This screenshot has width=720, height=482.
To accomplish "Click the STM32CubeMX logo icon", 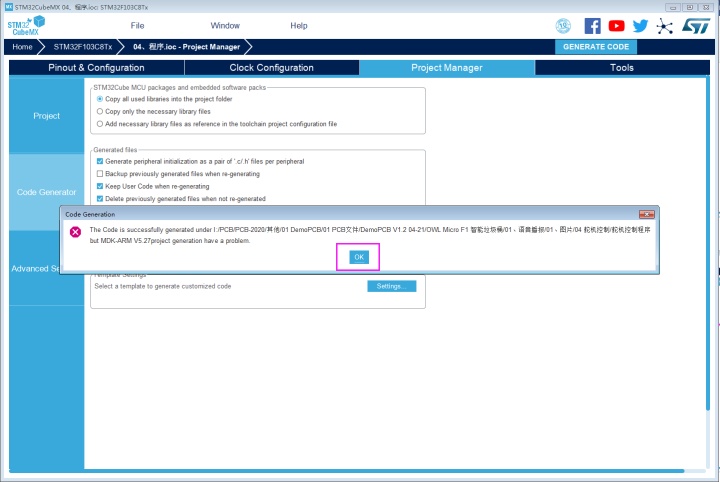I will point(26,26).
